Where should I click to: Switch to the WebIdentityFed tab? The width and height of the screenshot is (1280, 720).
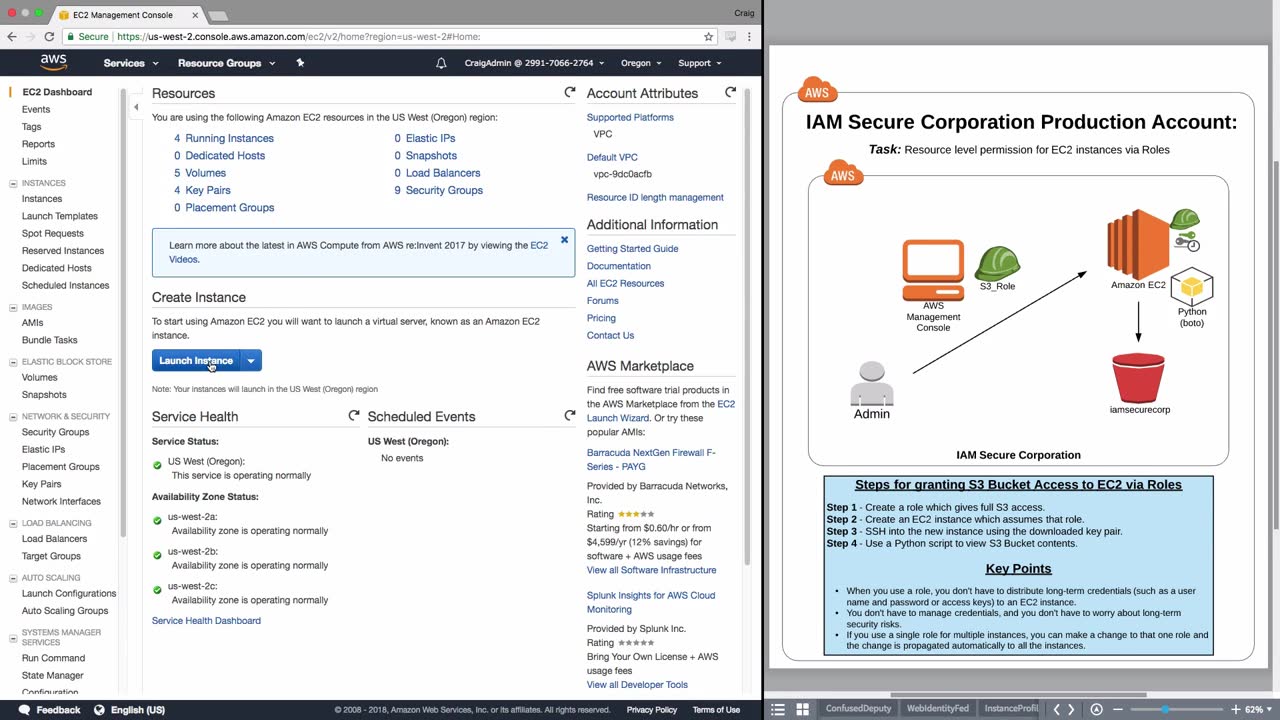click(938, 709)
